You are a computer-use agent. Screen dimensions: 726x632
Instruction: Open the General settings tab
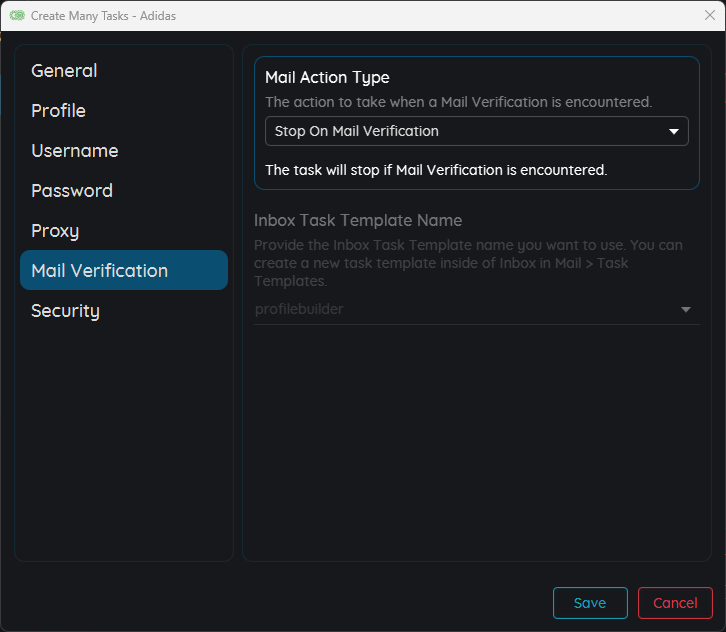[64, 71]
